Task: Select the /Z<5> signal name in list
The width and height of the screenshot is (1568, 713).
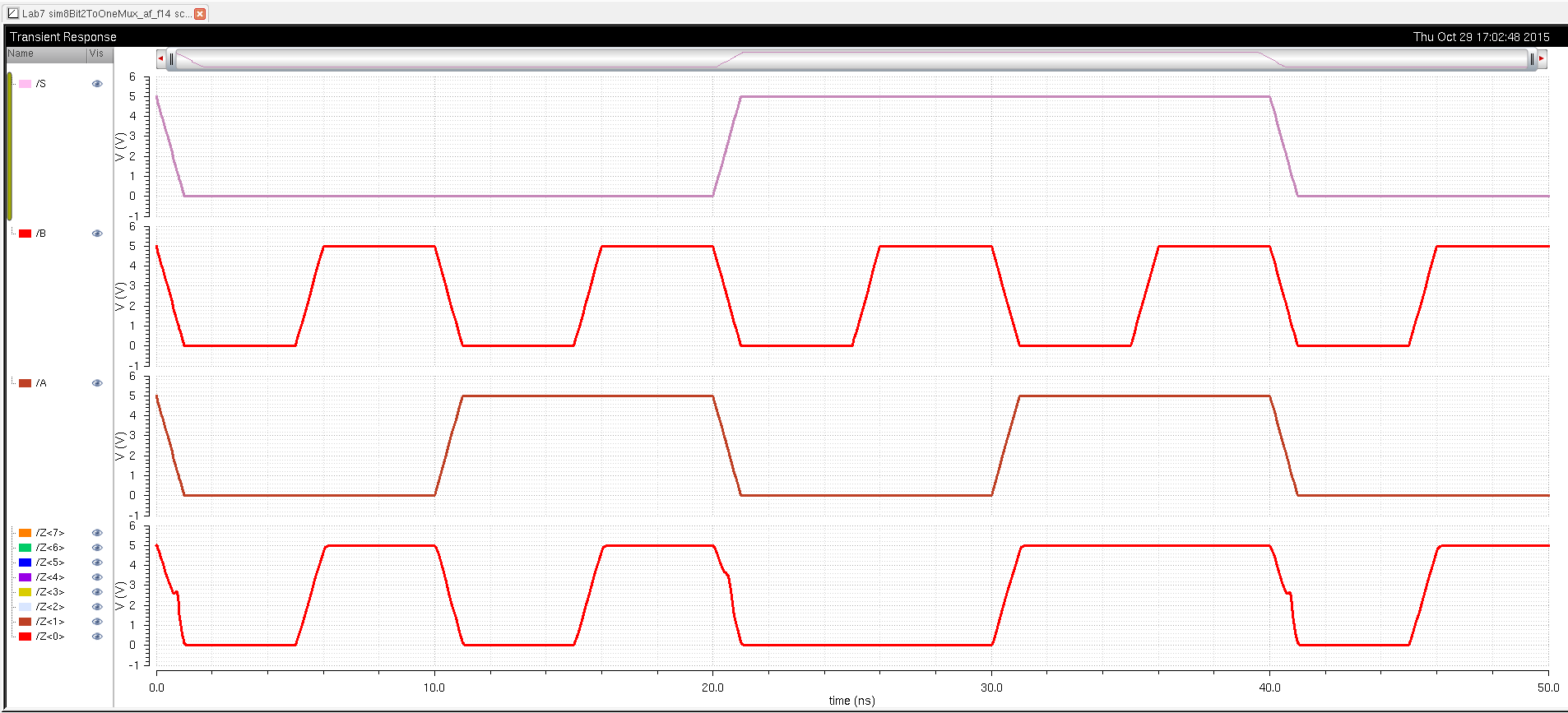Action: click(50, 563)
